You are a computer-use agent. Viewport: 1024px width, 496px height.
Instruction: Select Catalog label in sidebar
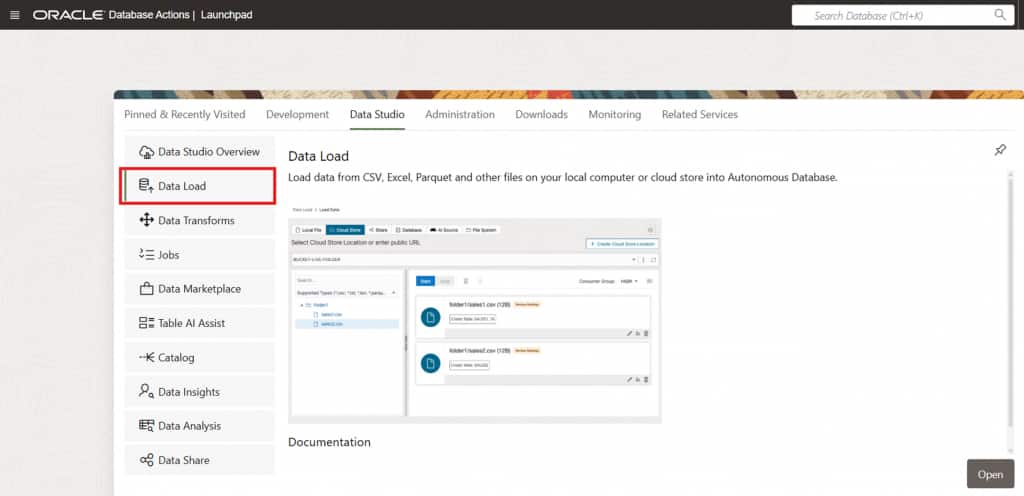tap(176, 358)
